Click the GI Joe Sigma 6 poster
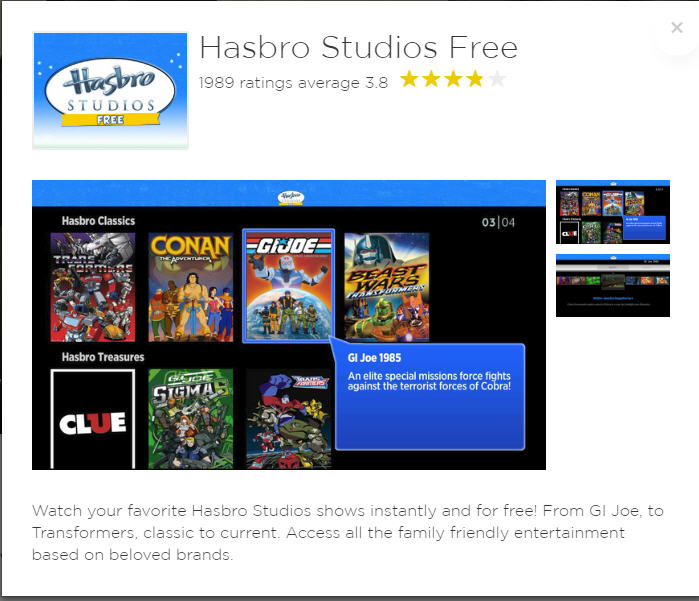699x601 pixels. (191, 419)
